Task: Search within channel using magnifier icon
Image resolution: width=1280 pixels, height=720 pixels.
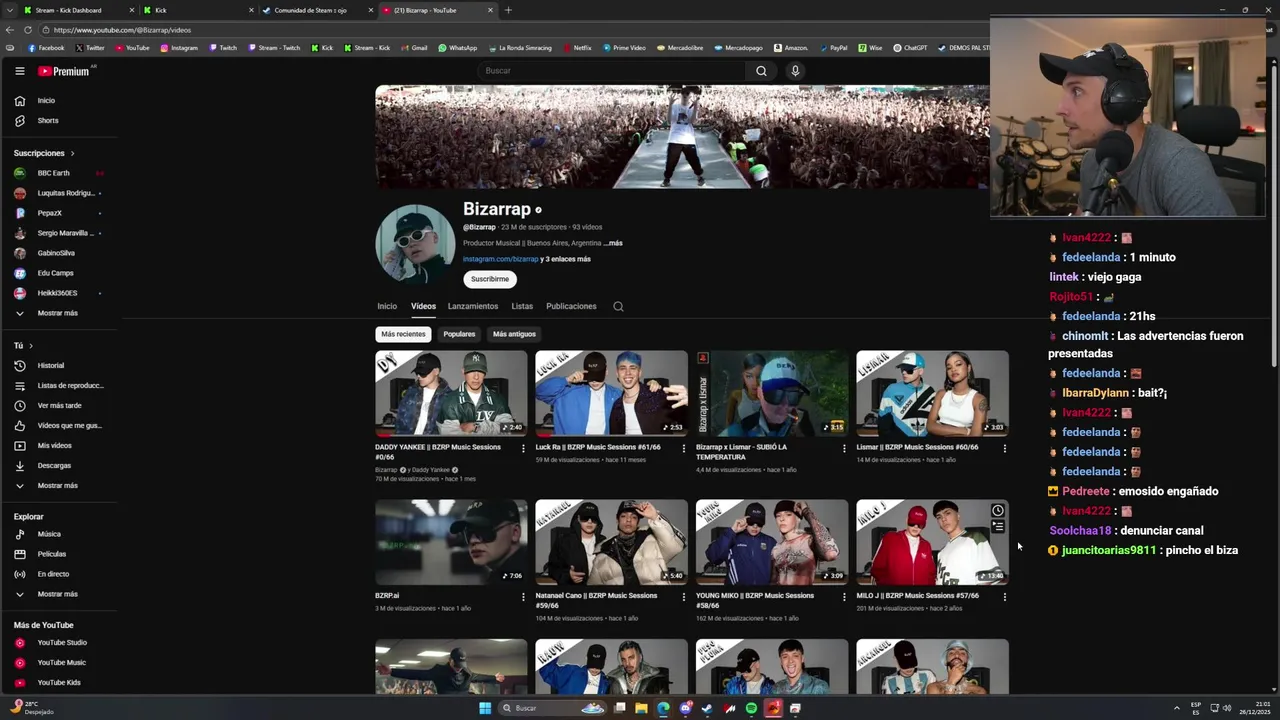Action: point(618,307)
